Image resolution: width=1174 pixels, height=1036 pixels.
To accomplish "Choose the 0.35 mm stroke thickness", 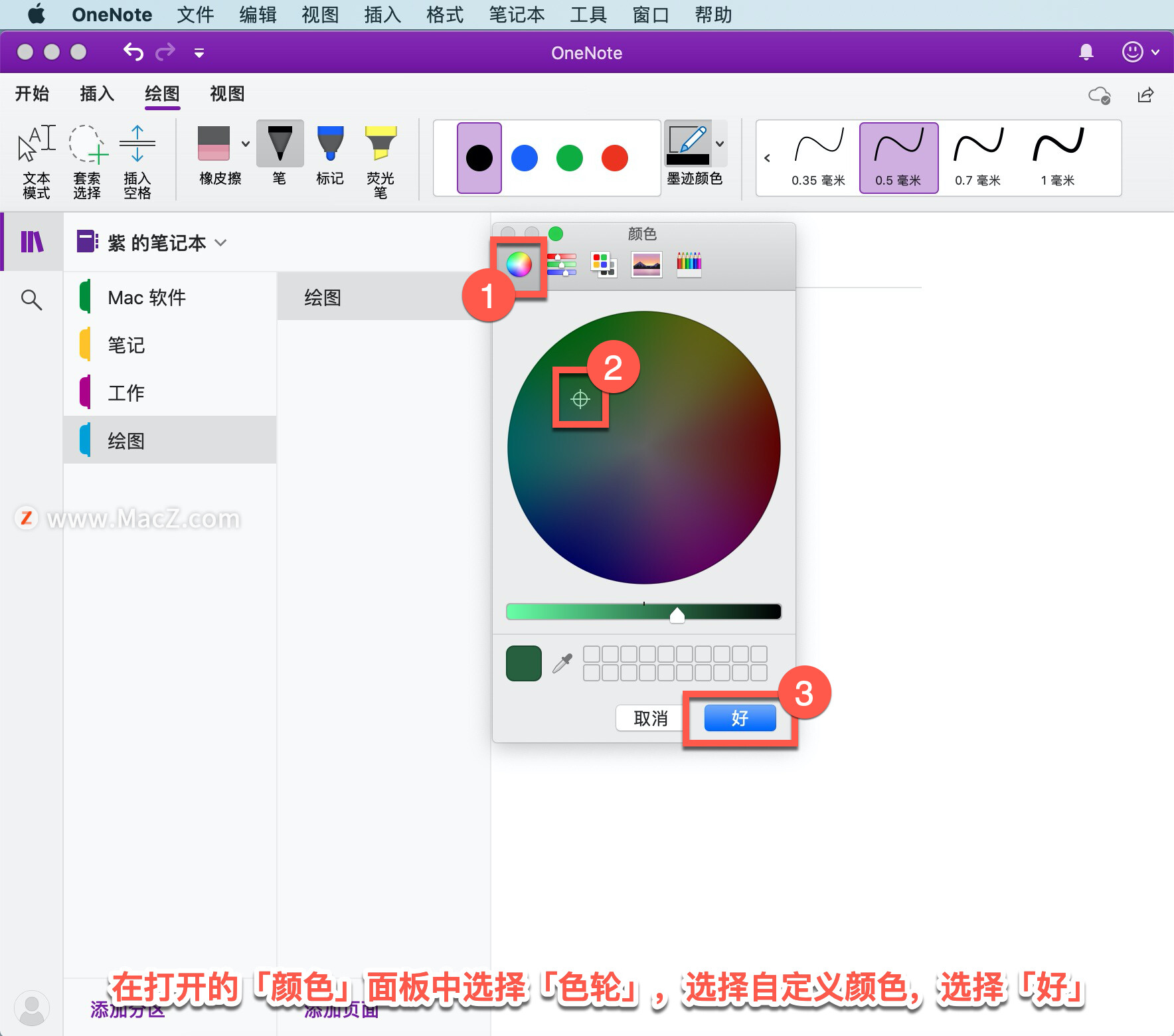I will (819, 158).
